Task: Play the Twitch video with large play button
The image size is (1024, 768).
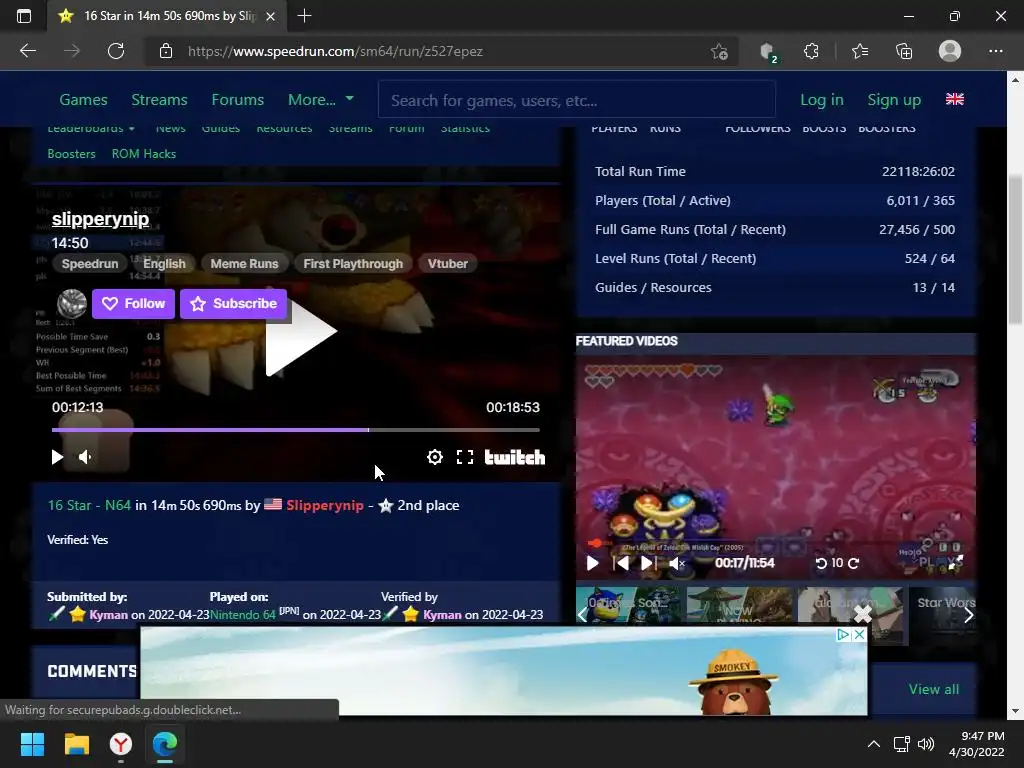Action: (300, 332)
